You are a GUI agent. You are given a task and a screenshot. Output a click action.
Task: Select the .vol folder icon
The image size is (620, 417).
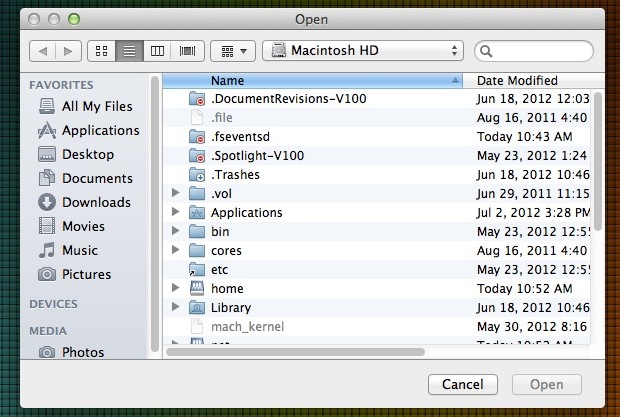tap(197, 193)
